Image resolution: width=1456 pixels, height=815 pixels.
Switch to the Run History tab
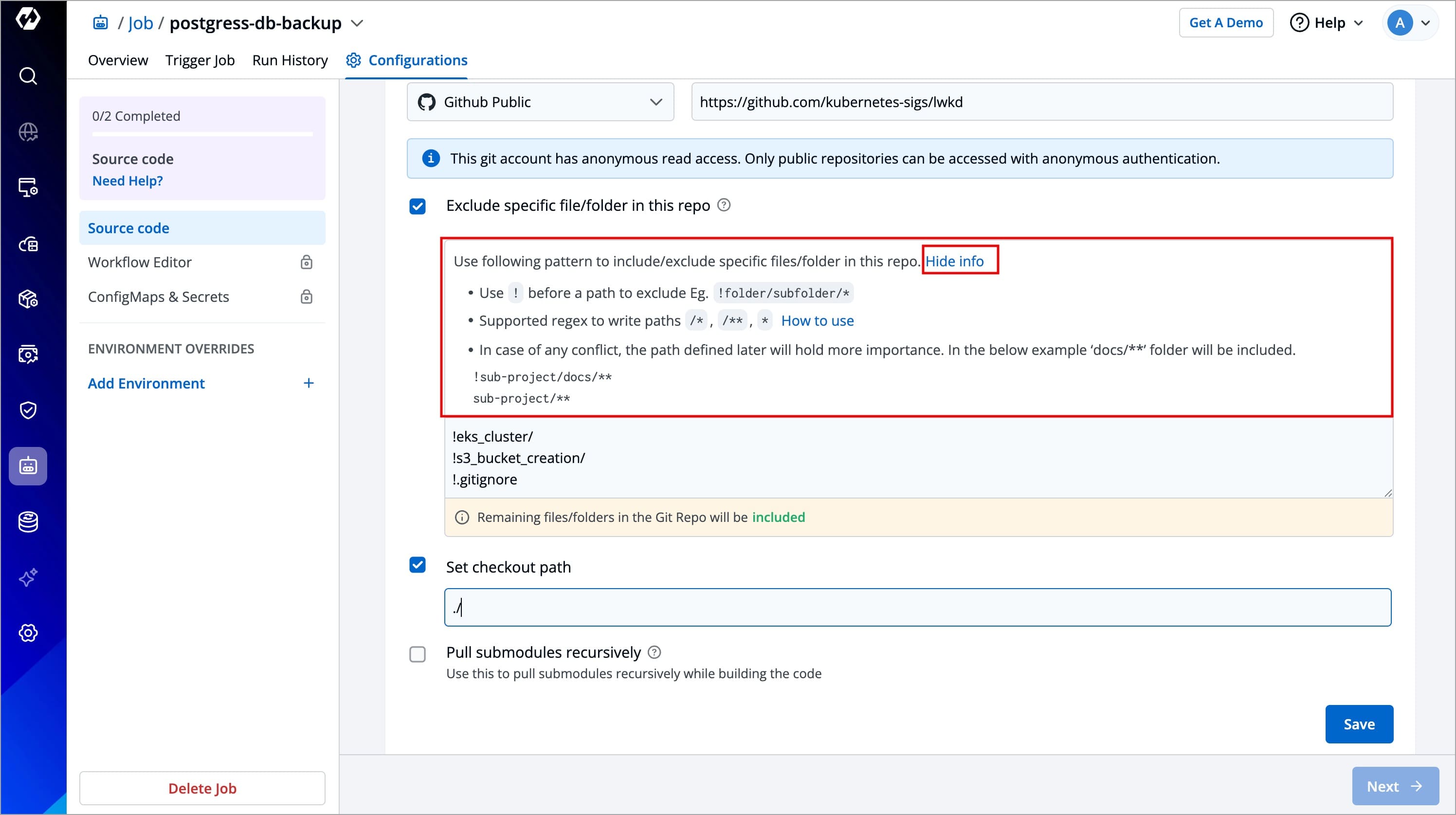tap(290, 60)
